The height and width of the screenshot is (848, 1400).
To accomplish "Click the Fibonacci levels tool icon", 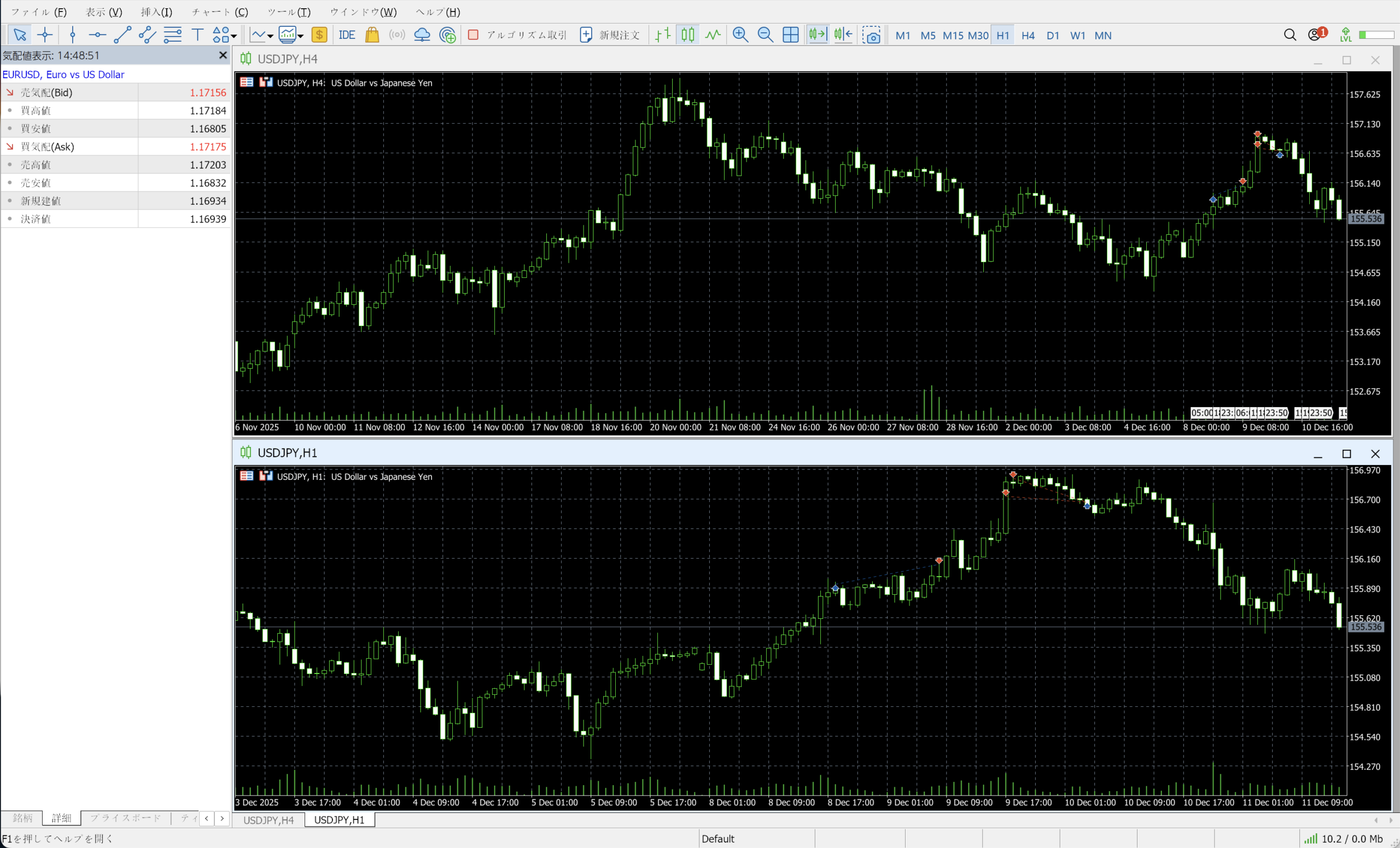I will coord(172,35).
